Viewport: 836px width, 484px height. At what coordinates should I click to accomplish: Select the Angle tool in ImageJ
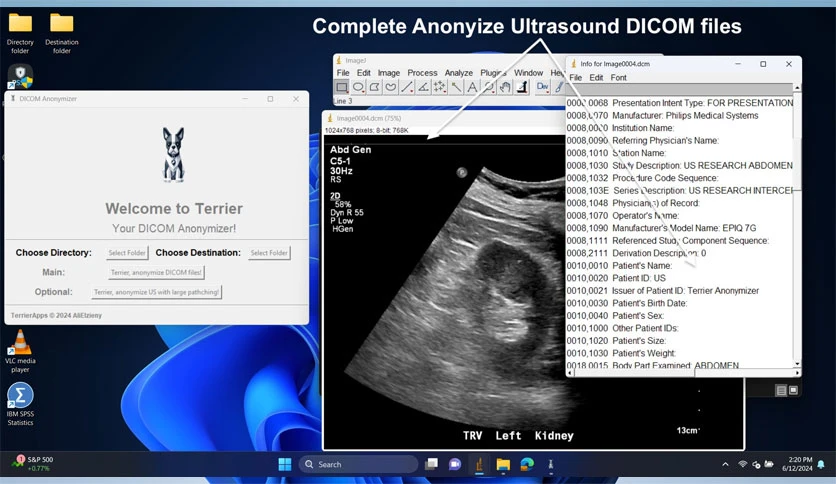click(x=423, y=87)
